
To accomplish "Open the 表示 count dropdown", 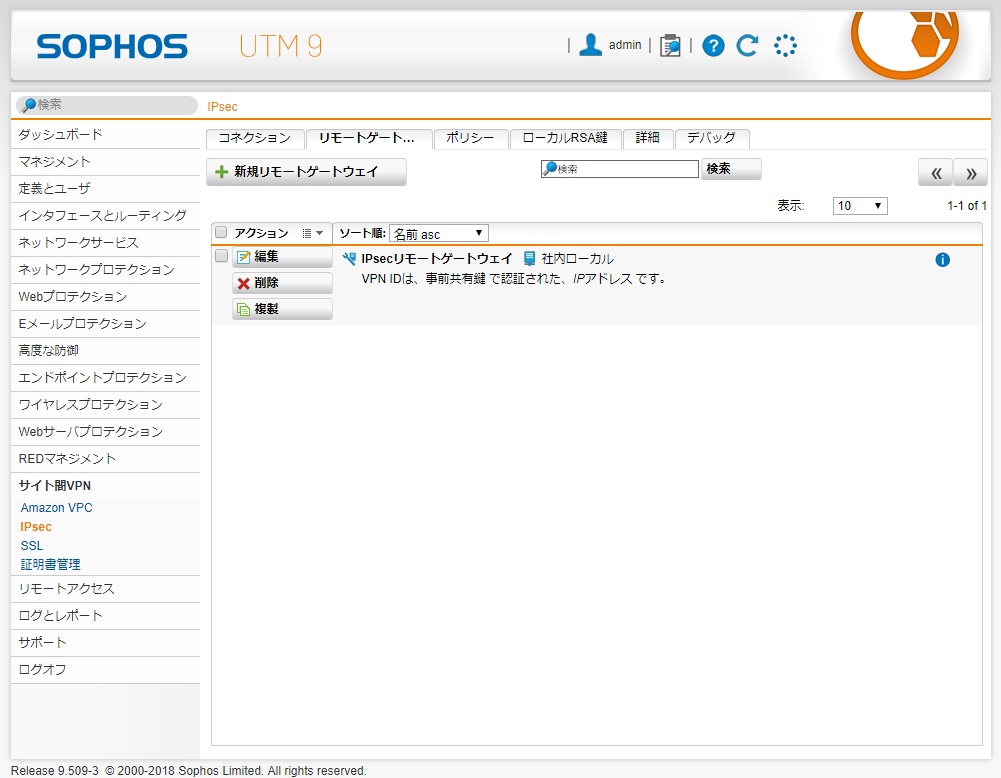I will coord(859,206).
